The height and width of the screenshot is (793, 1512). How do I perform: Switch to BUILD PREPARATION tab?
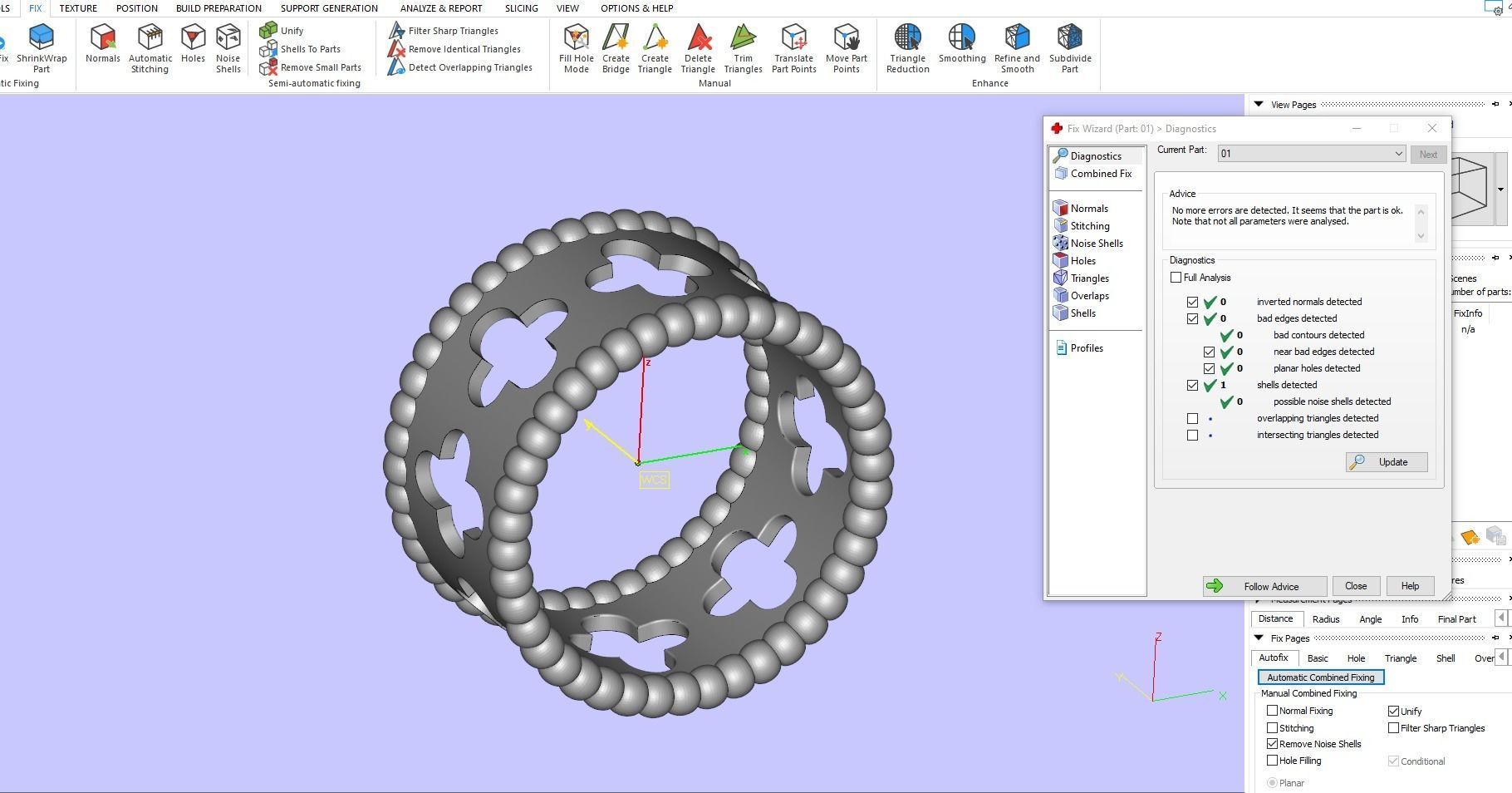click(x=218, y=8)
